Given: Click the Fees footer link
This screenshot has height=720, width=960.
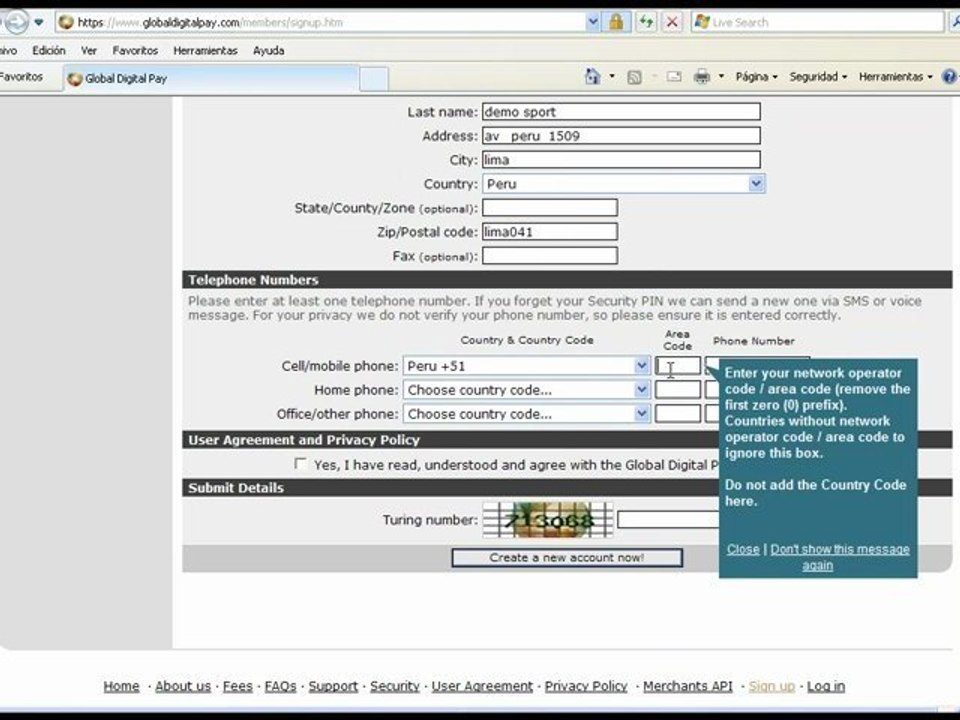Looking at the screenshot, I should click(238, 686).
